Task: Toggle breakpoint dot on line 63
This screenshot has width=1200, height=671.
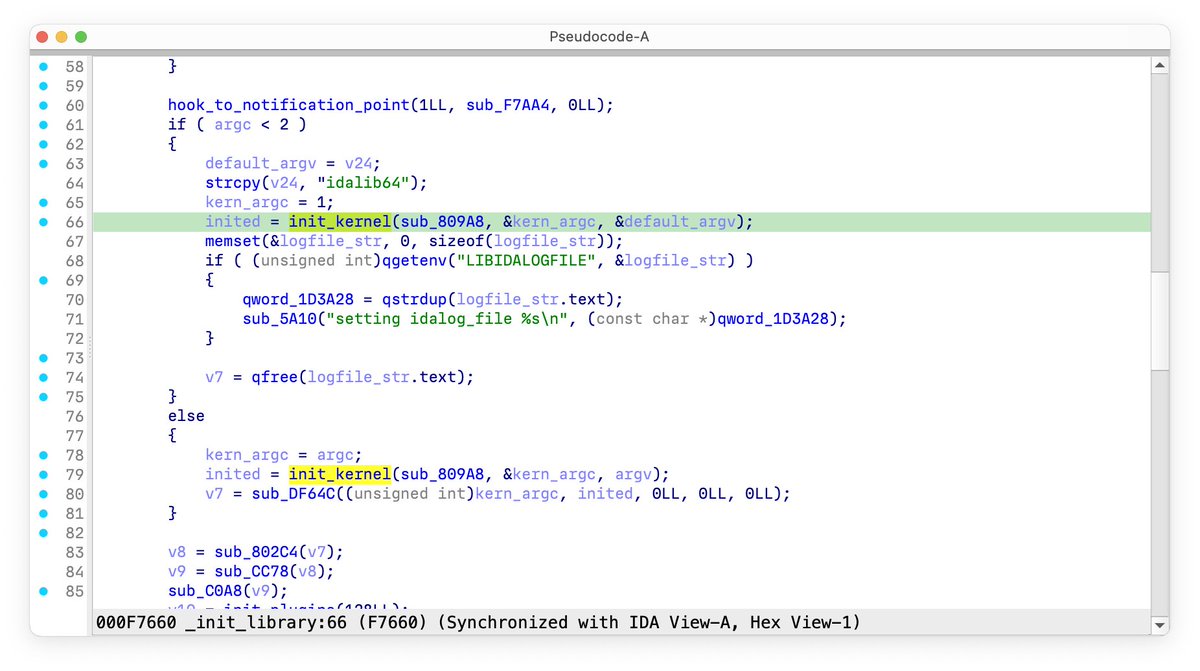Action: 43,164
